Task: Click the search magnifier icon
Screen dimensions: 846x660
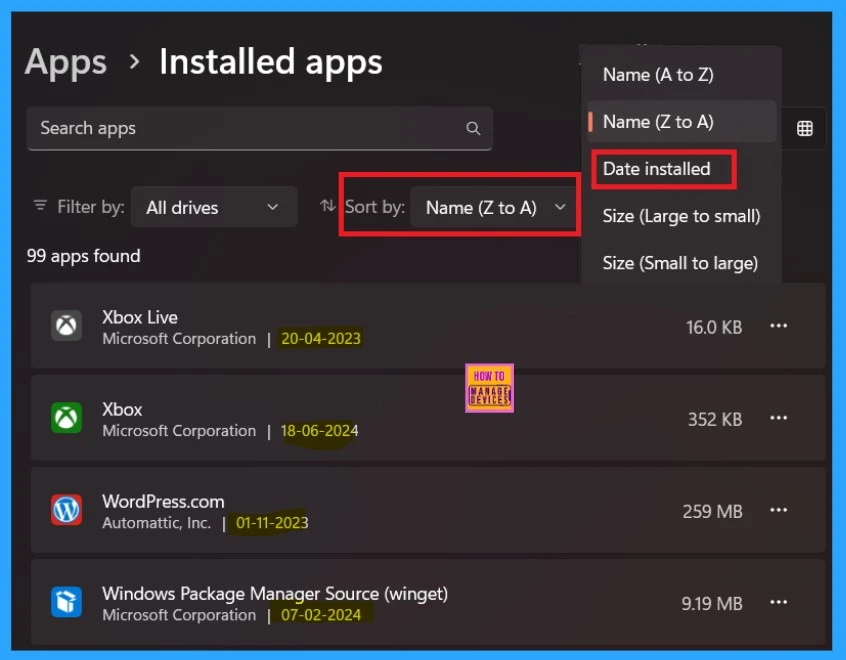Action: click(x=473, y=128)
